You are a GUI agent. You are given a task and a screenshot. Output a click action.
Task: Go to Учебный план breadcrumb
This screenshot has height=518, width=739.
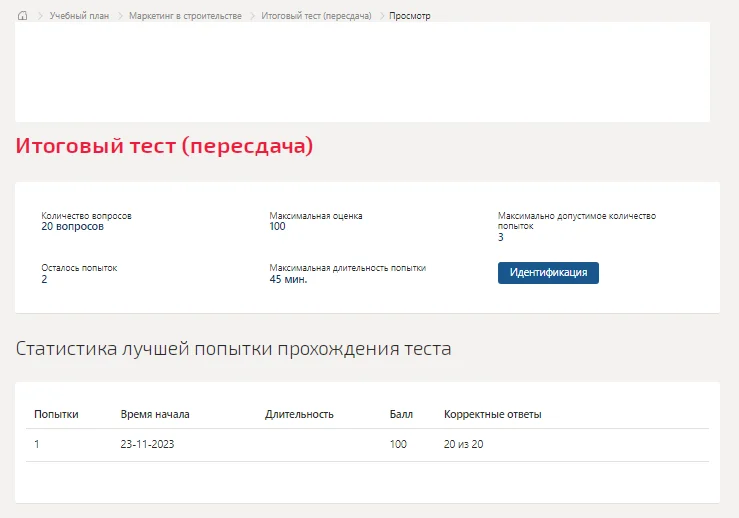[79, 16]
